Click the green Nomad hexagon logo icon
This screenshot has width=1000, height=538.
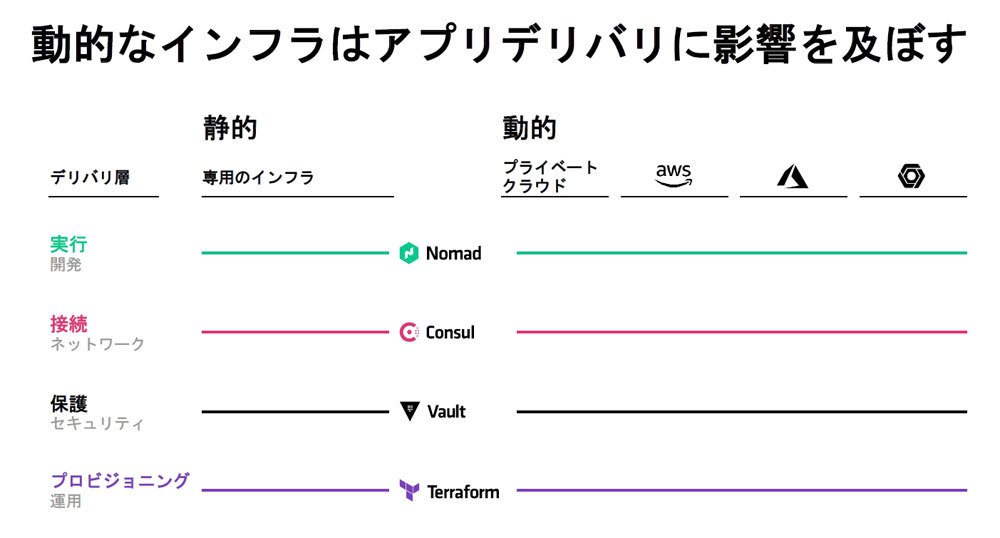[x=408, y=253]
